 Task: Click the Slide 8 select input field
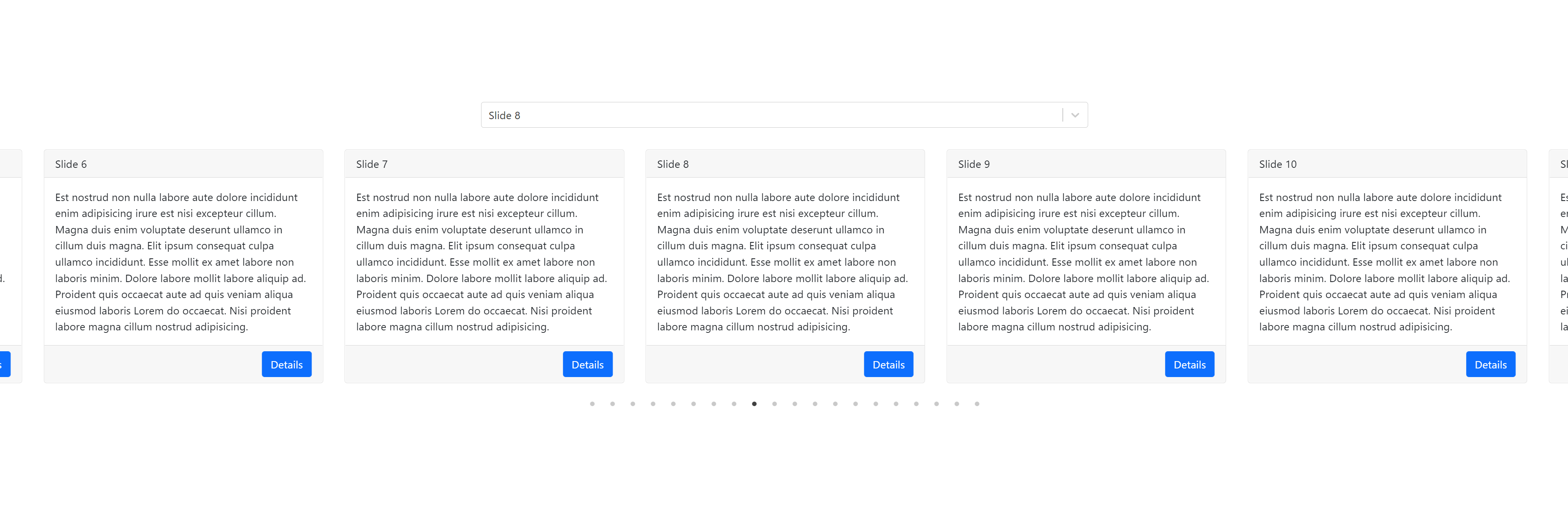(767, 115)
